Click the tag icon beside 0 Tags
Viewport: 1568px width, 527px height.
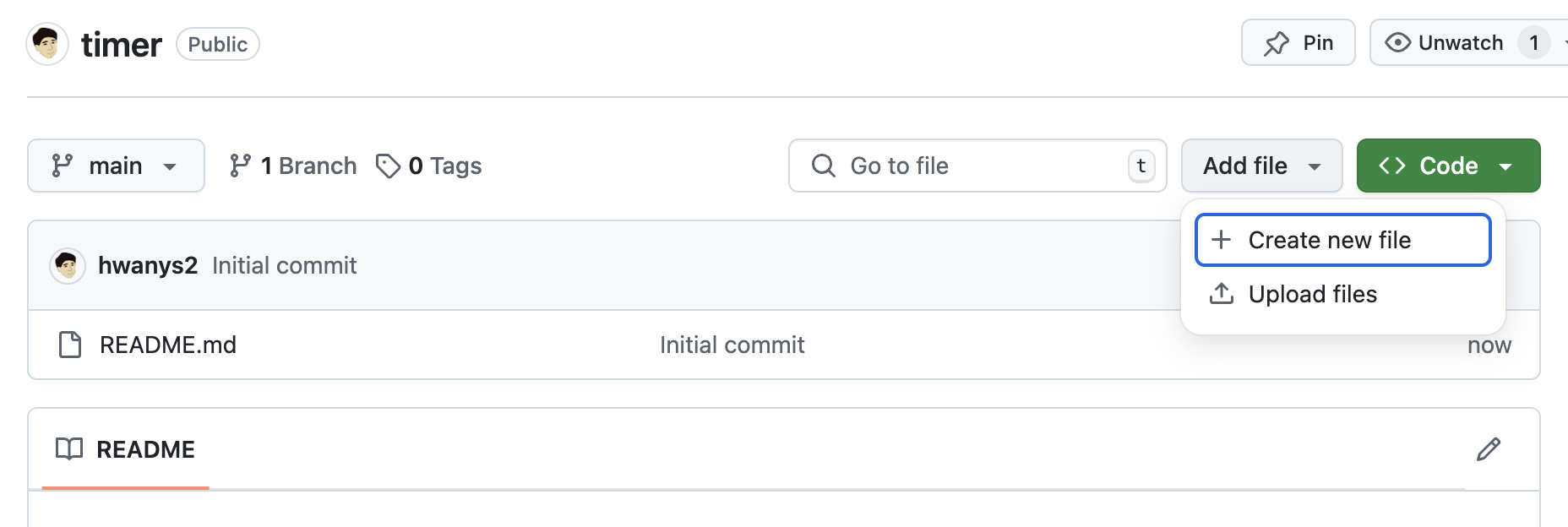tap(388, 166)
